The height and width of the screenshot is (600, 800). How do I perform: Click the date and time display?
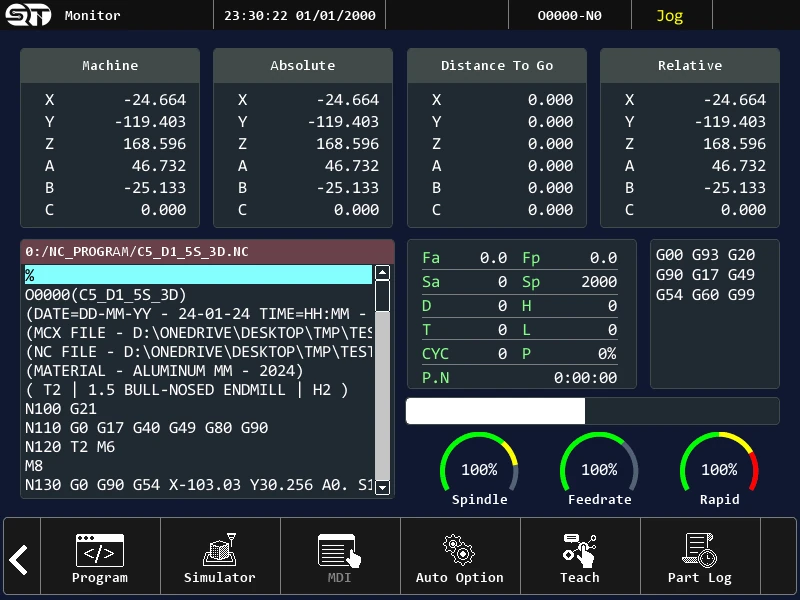click(299, 15)
